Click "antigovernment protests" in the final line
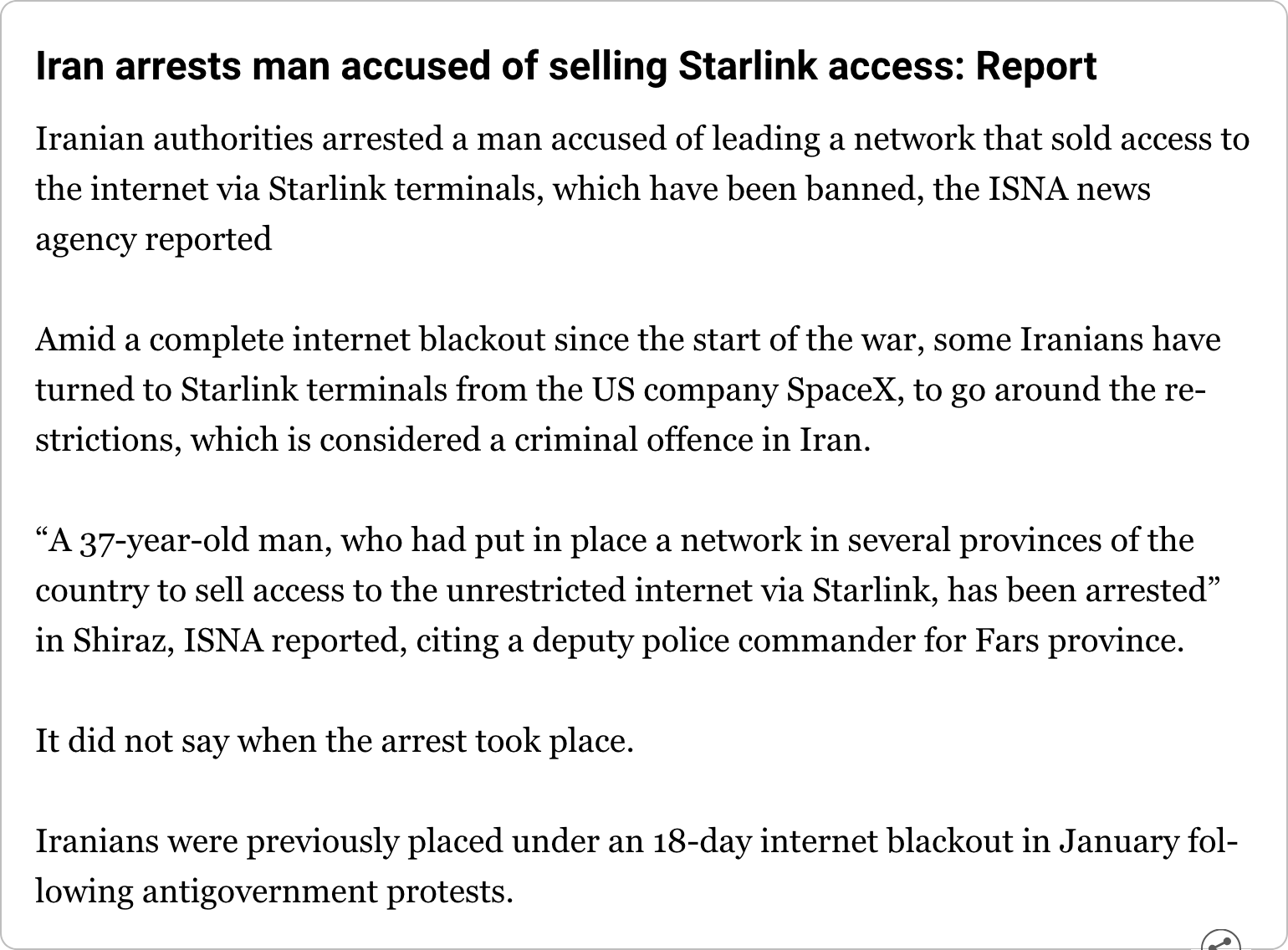The height and width of the screenshot is (950, 1288). [327, 891]
